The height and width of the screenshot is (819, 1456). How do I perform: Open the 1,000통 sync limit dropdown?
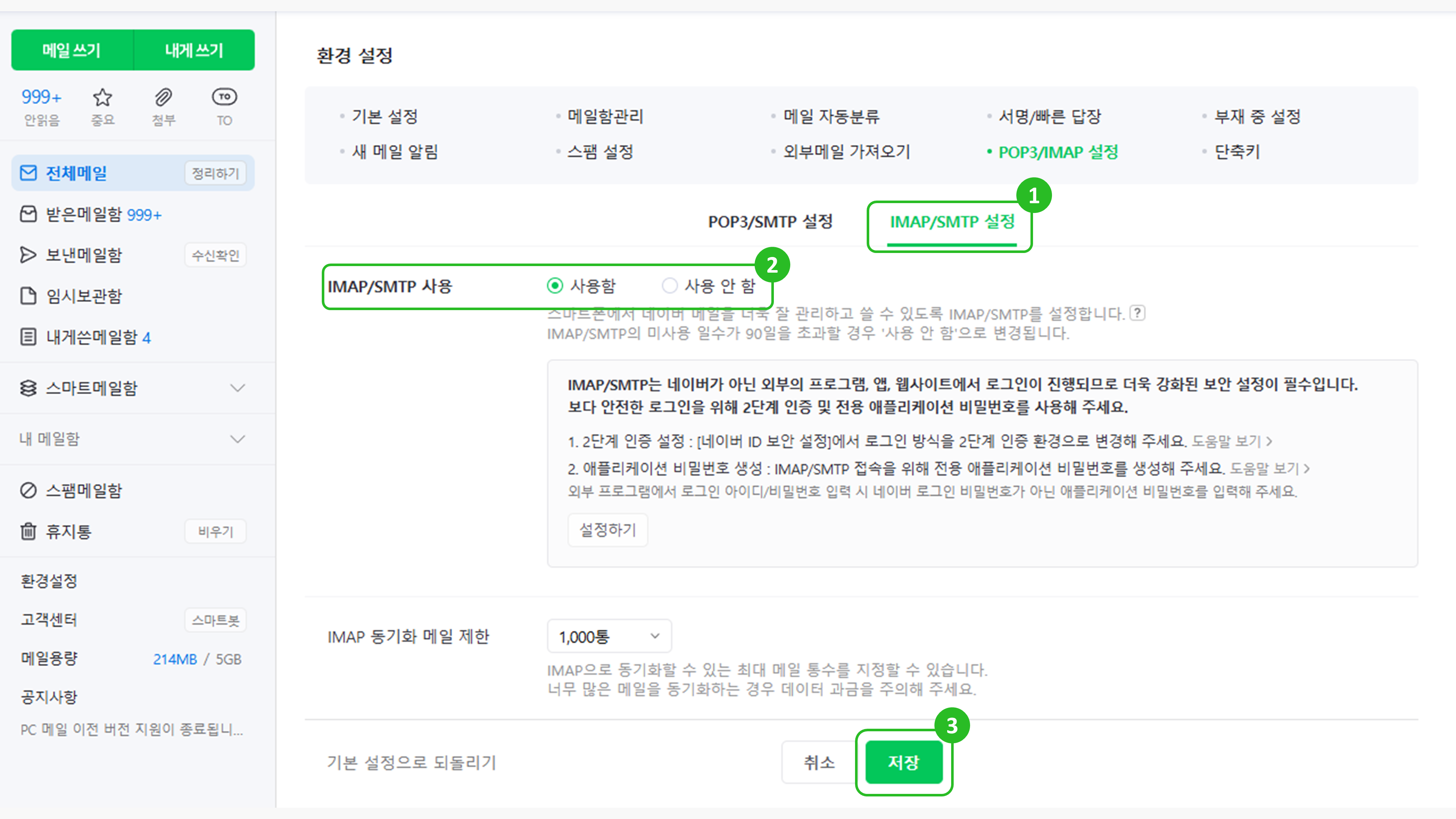[x=609, y=636]
